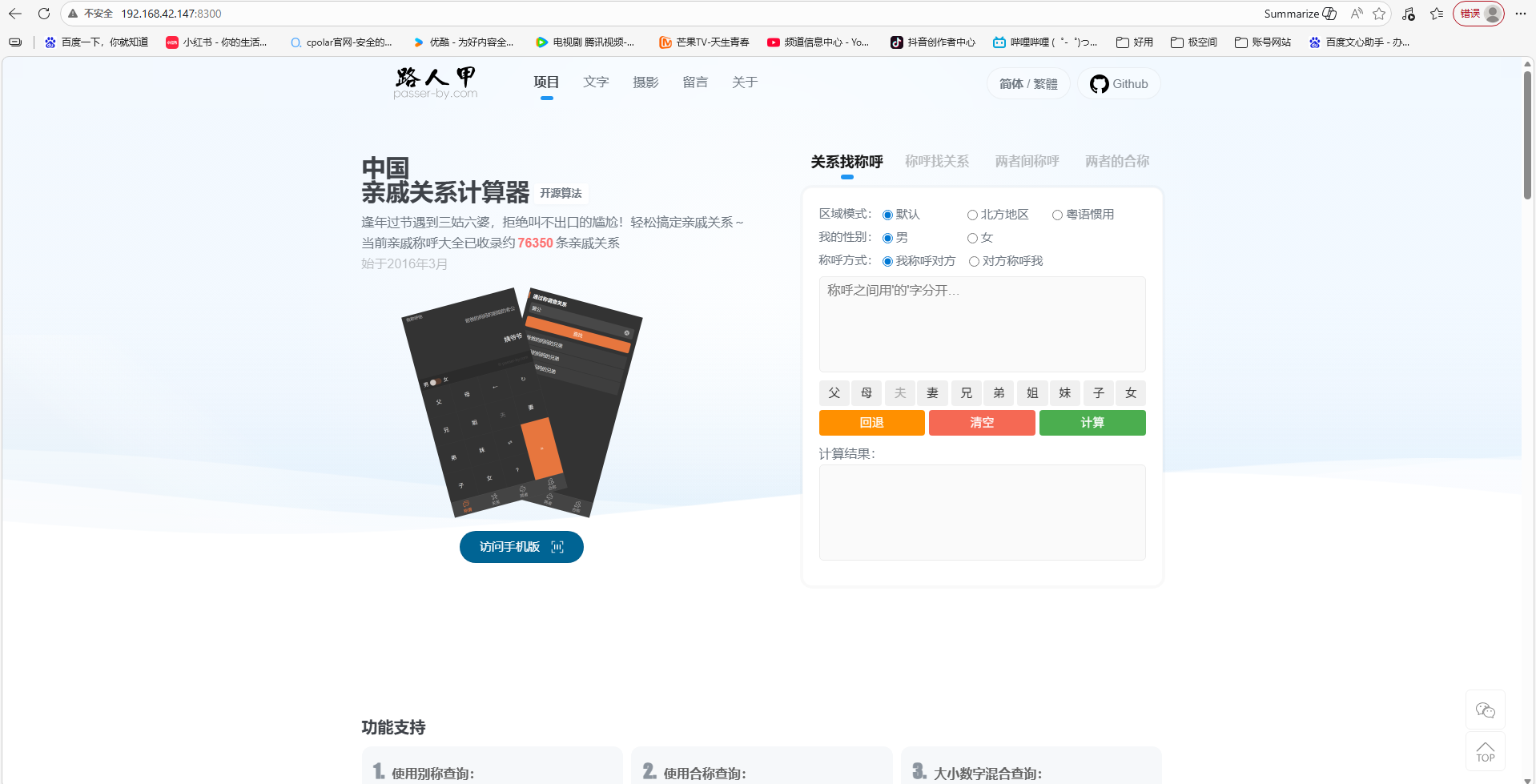Image resolution: width=1536 pixels, height=784 pixels.
Task: Click the WeChat floating icon
Action: pyautogui.click(x=1485, y=710)
